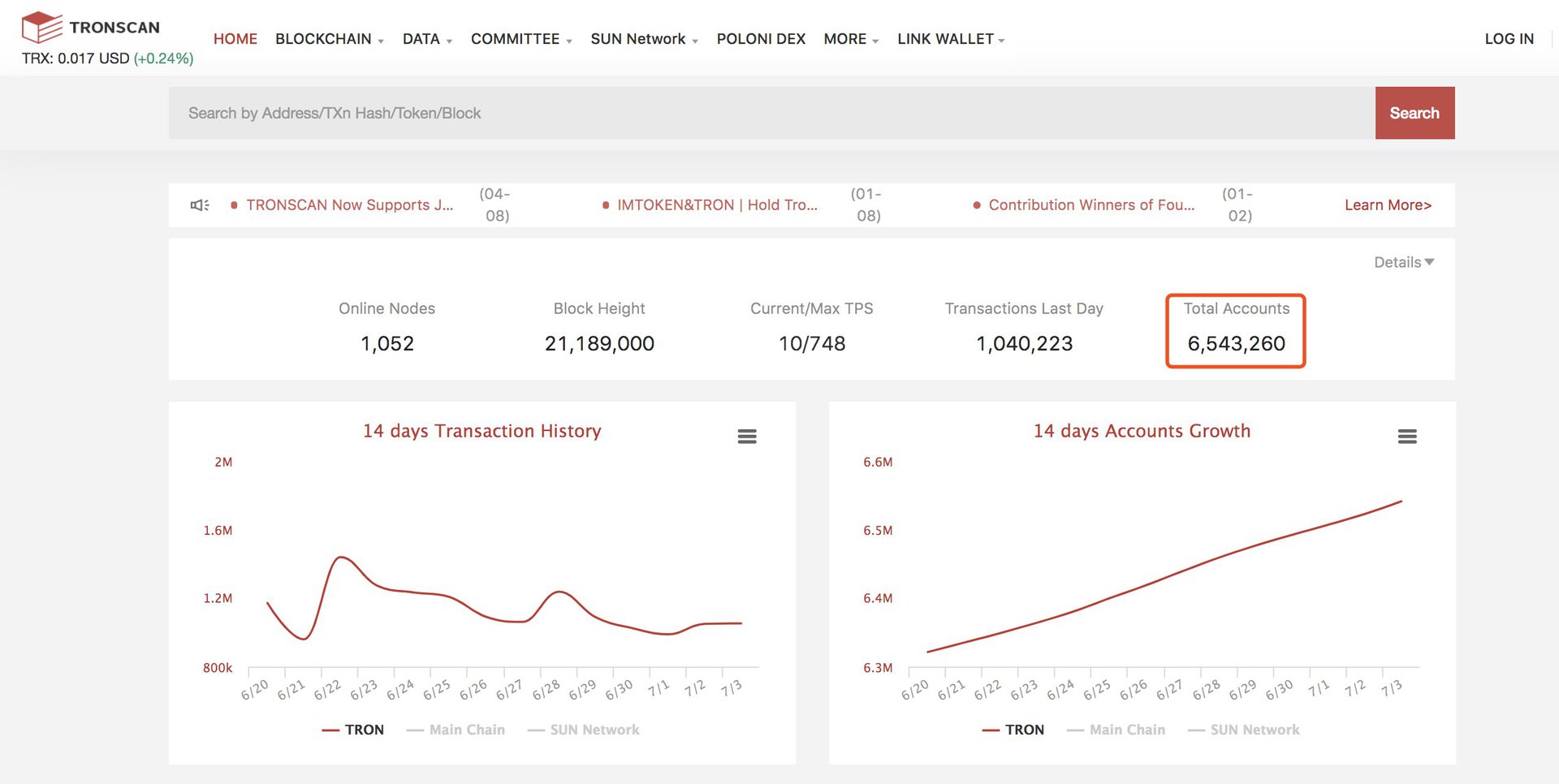The height and width of the screenshot is (784, 1559).
Task: Open the POLONI DEX page
Action: [761, 39]
